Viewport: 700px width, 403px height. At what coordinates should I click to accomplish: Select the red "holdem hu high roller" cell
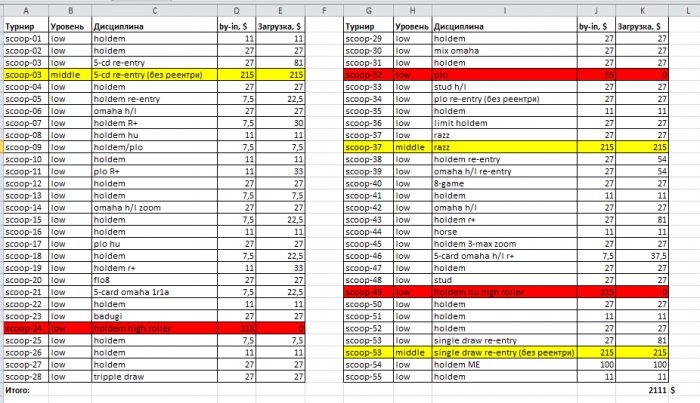point(504,292)
